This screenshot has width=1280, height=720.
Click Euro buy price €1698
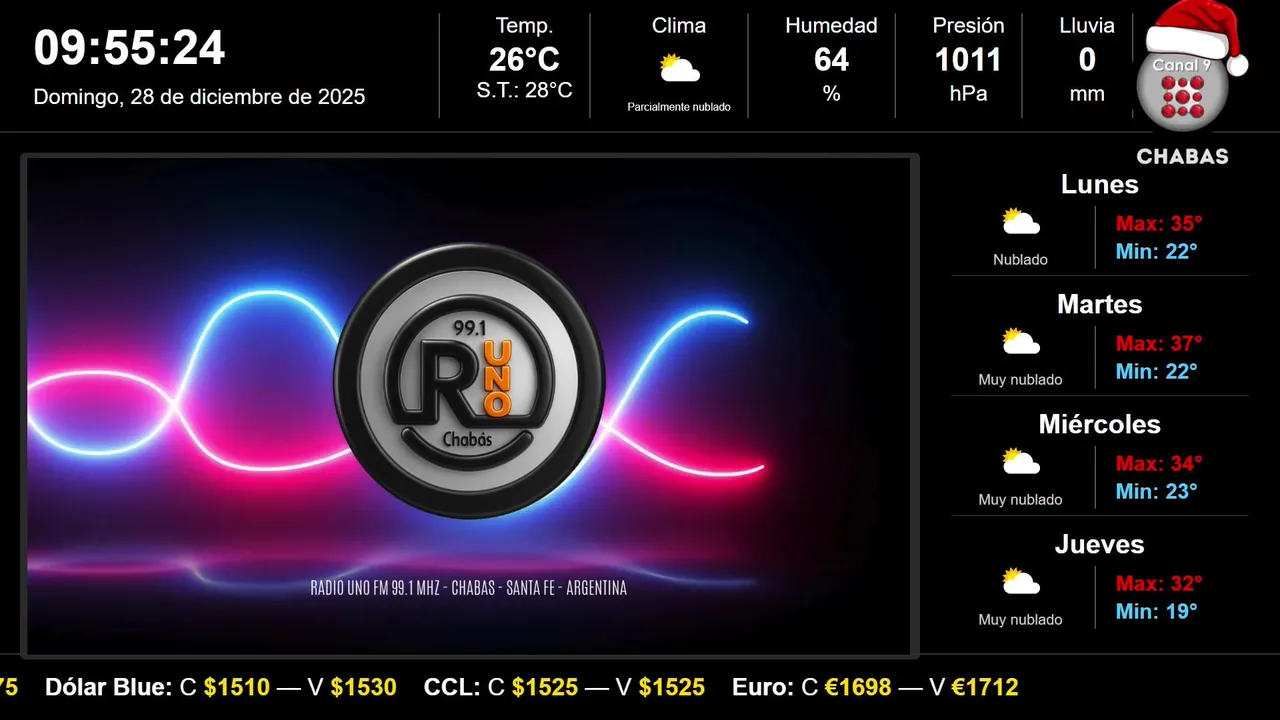click(858, 687)
